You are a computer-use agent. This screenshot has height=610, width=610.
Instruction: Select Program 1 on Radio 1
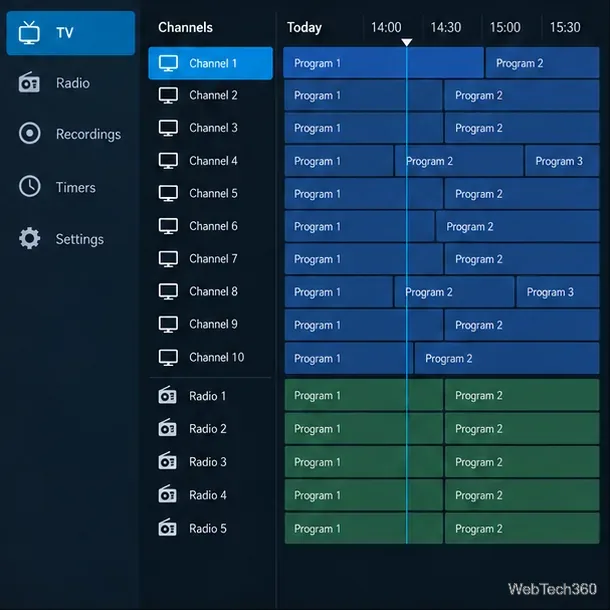coord(363,395)
